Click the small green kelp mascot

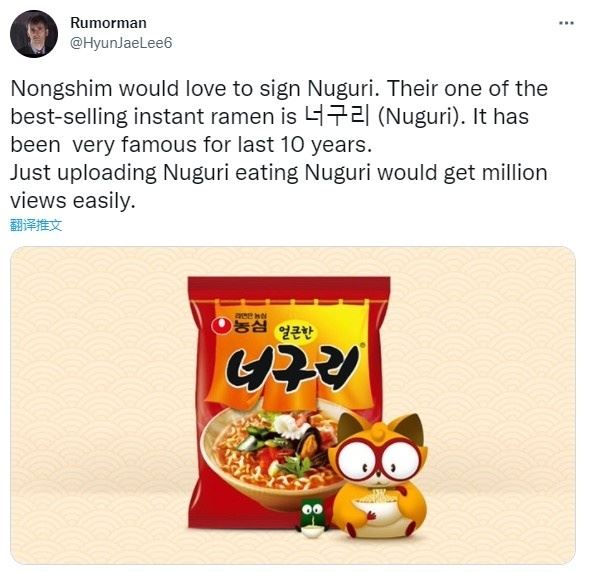click(312, 518)
